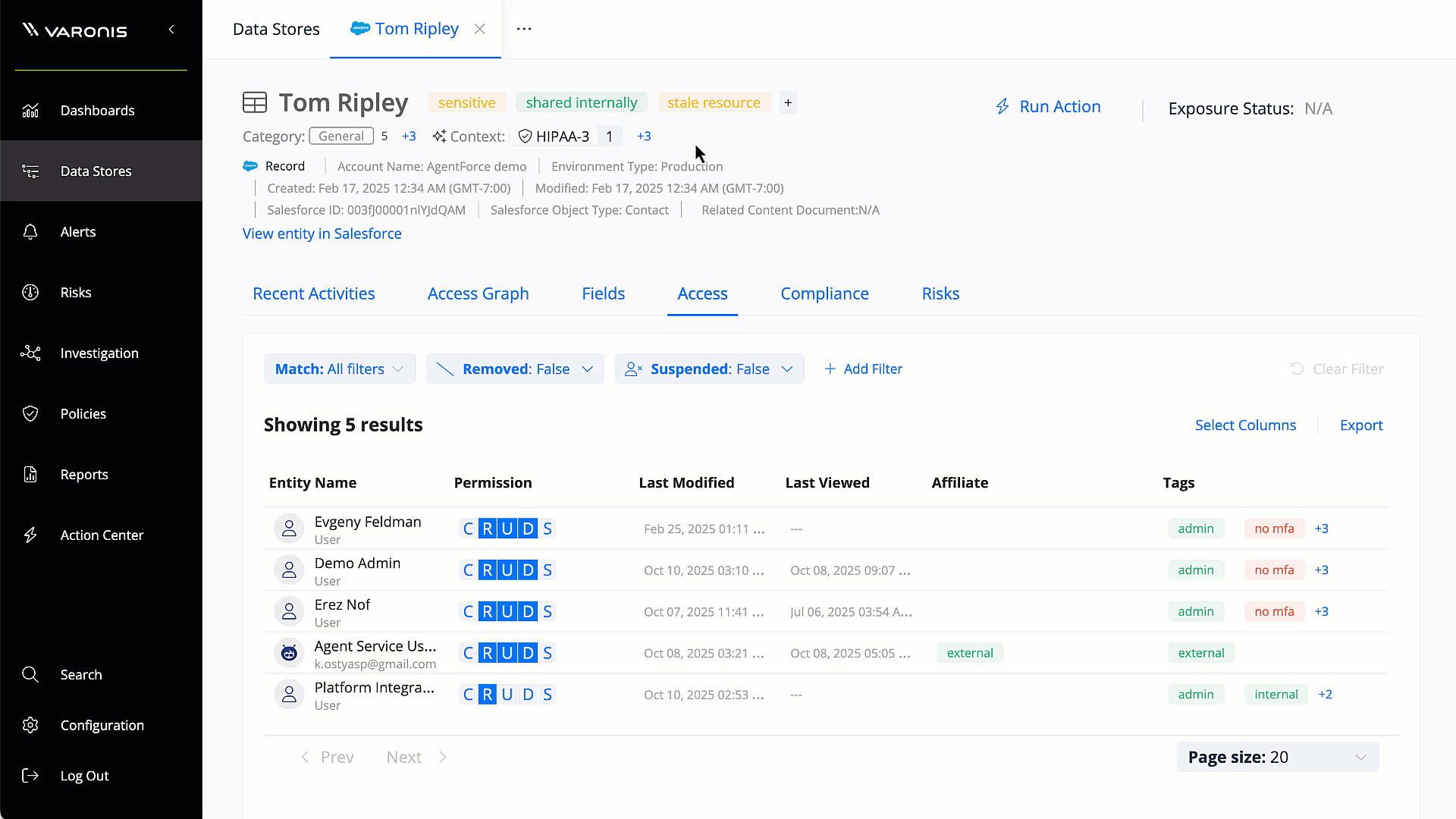
Task: Open Action Center lightning icon
Action: pos(30,535)
